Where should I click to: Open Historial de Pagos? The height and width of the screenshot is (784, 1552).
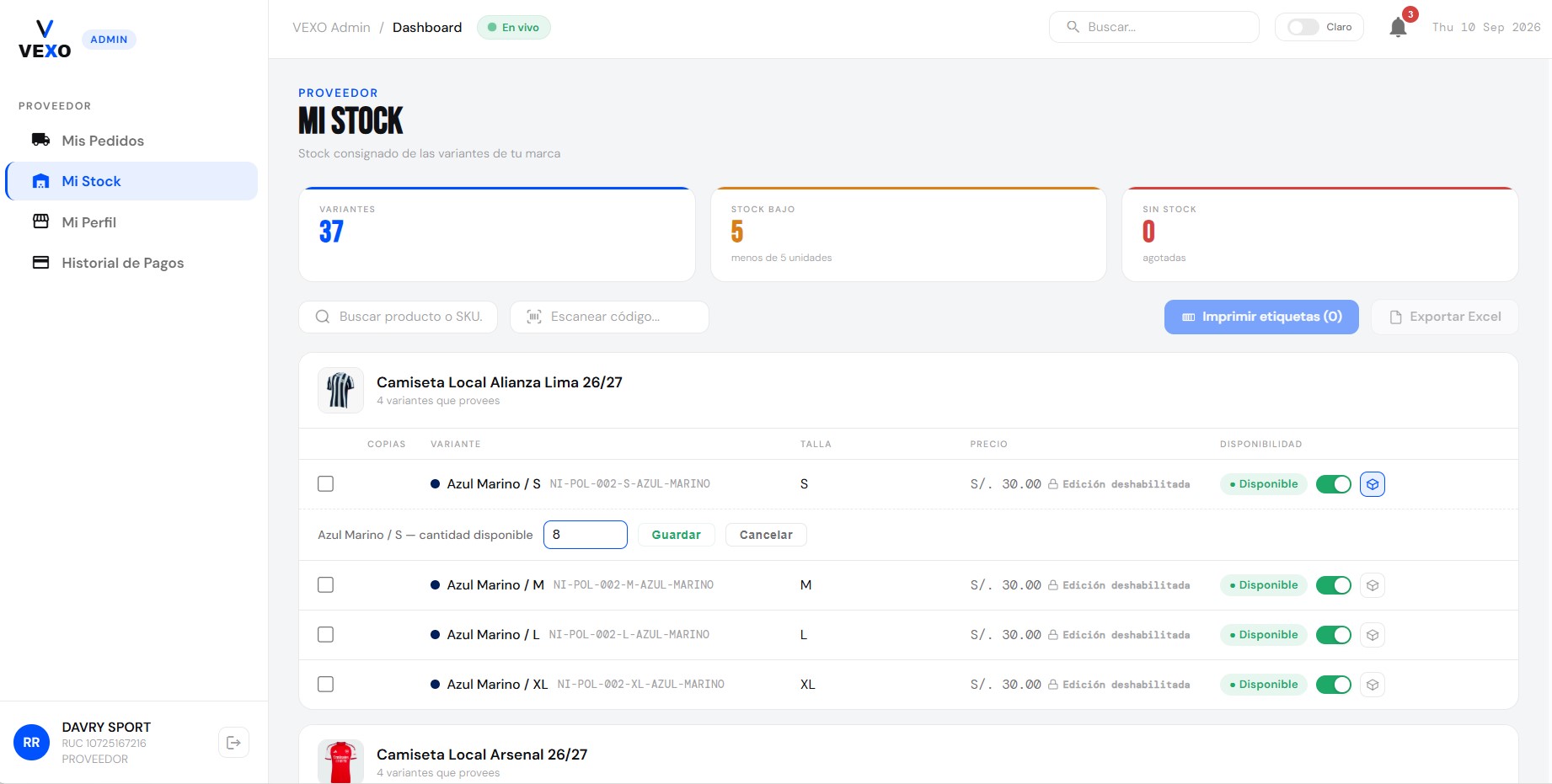point(131,263)
